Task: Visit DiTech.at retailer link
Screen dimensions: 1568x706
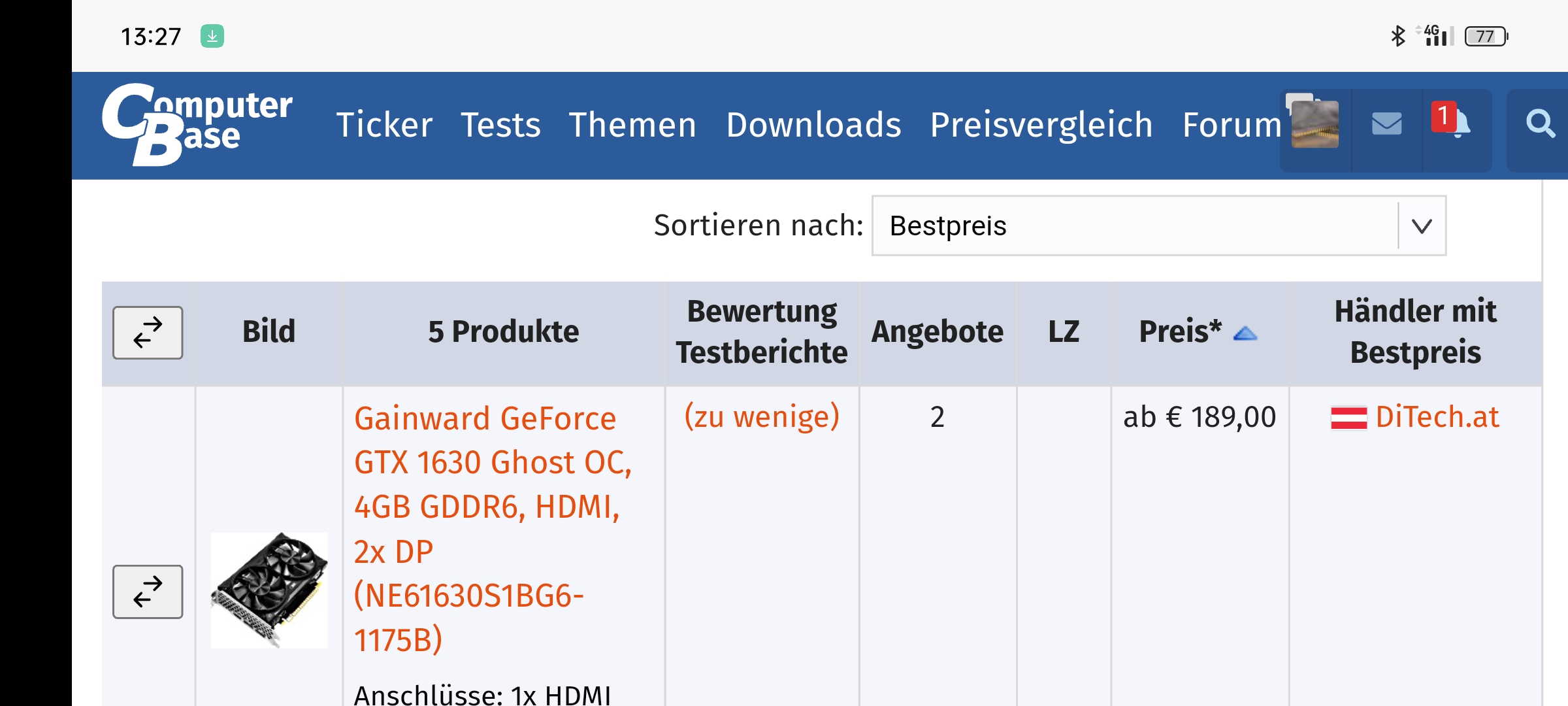Action: pyautogui.click(x=1437, y=417)
